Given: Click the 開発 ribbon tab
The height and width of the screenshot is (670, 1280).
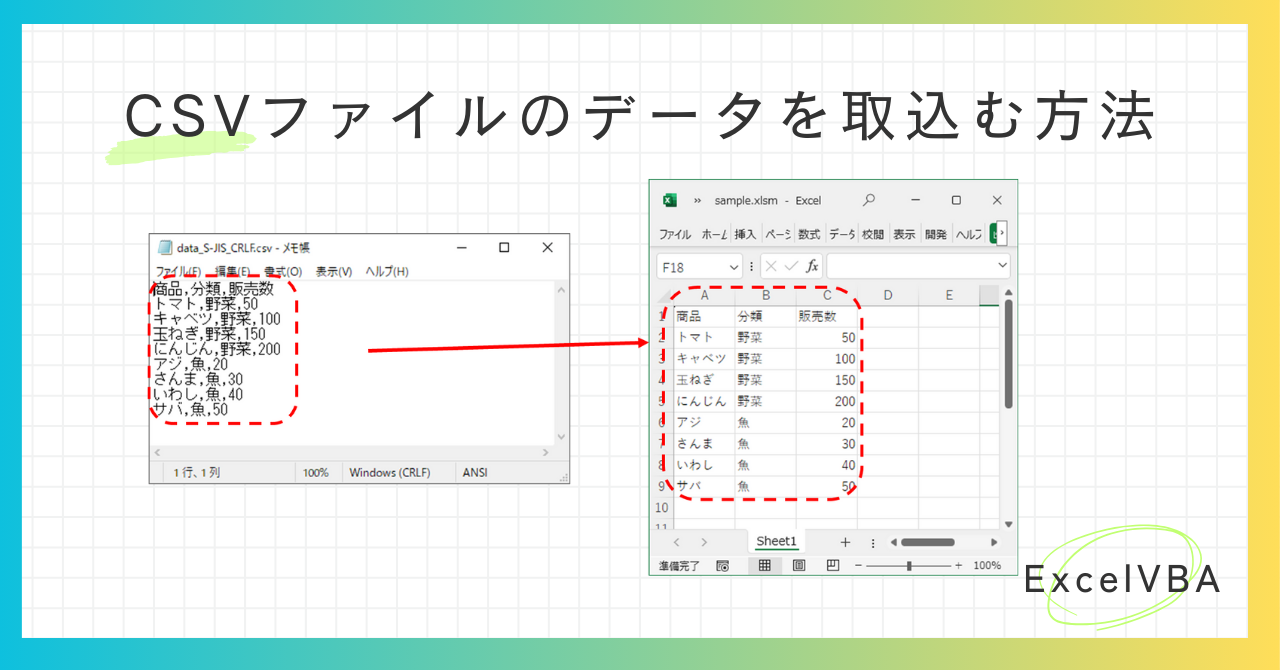Looking at the screenshot, I should click(938, 232).
